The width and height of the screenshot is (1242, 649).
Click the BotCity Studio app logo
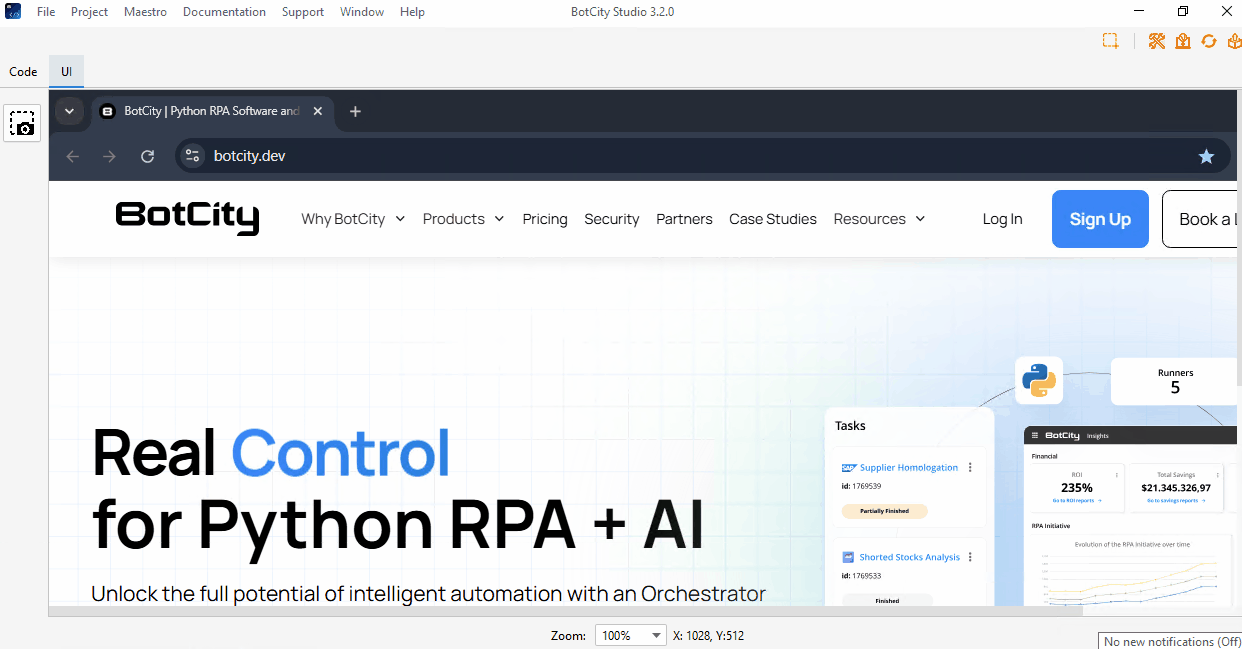pyautogui.click(x=13, y=12)
